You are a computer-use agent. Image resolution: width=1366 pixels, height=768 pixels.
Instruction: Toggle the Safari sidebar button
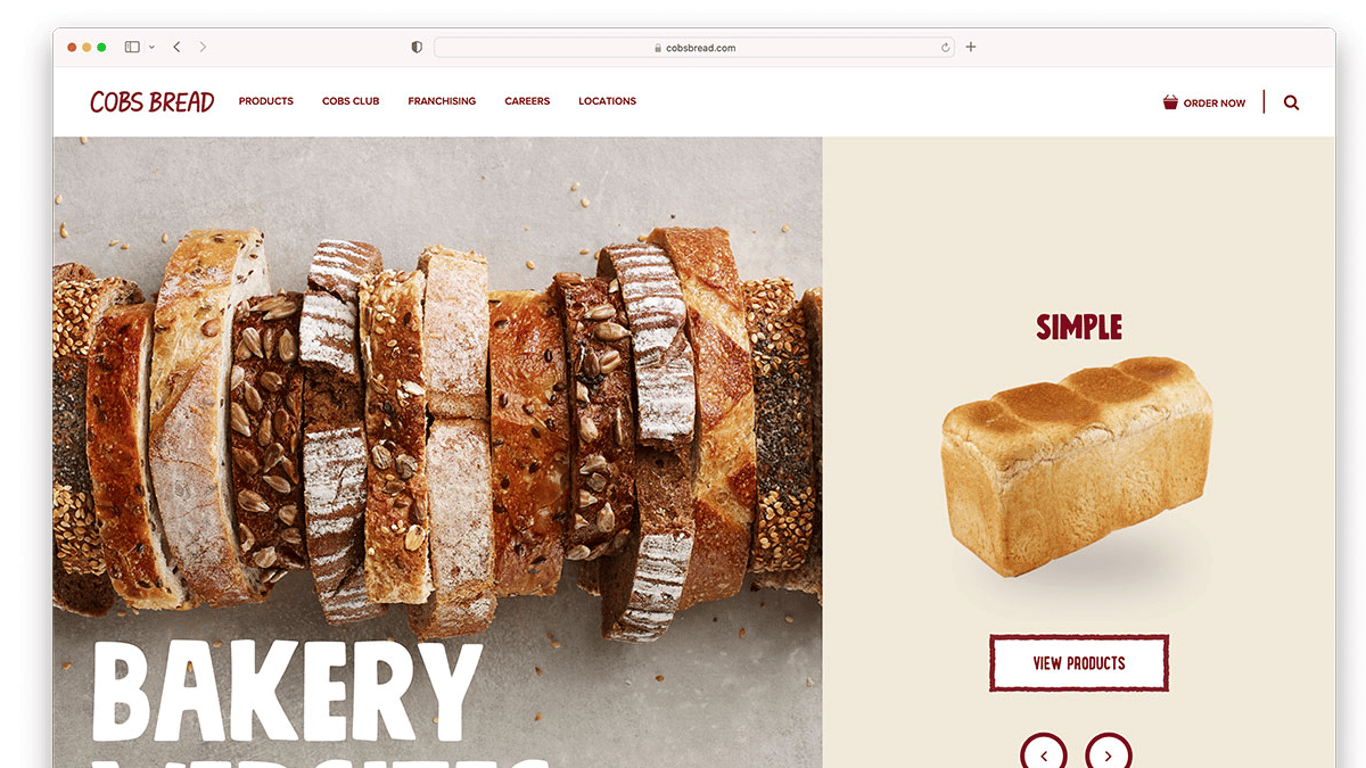(x=132, y=47)
